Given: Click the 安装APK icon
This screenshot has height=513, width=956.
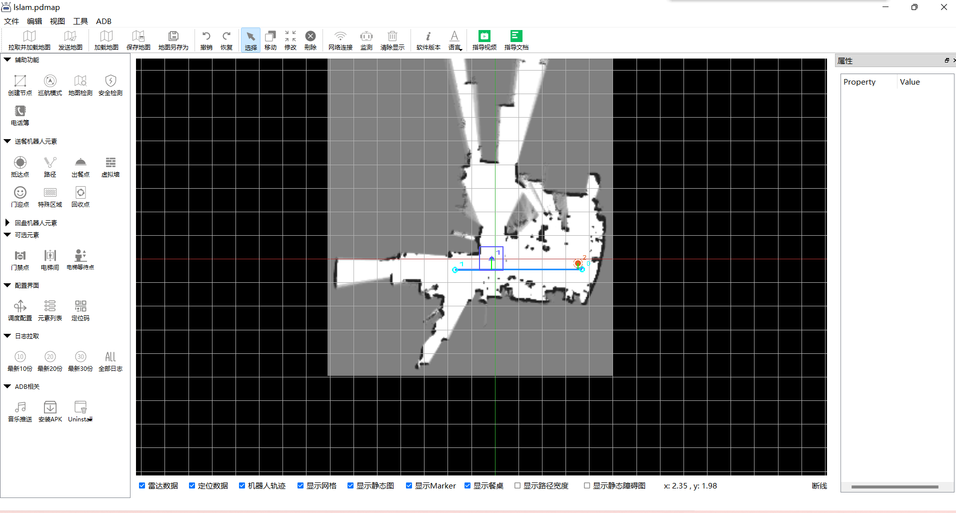Looking at the screenshot, I should point(50,411).
